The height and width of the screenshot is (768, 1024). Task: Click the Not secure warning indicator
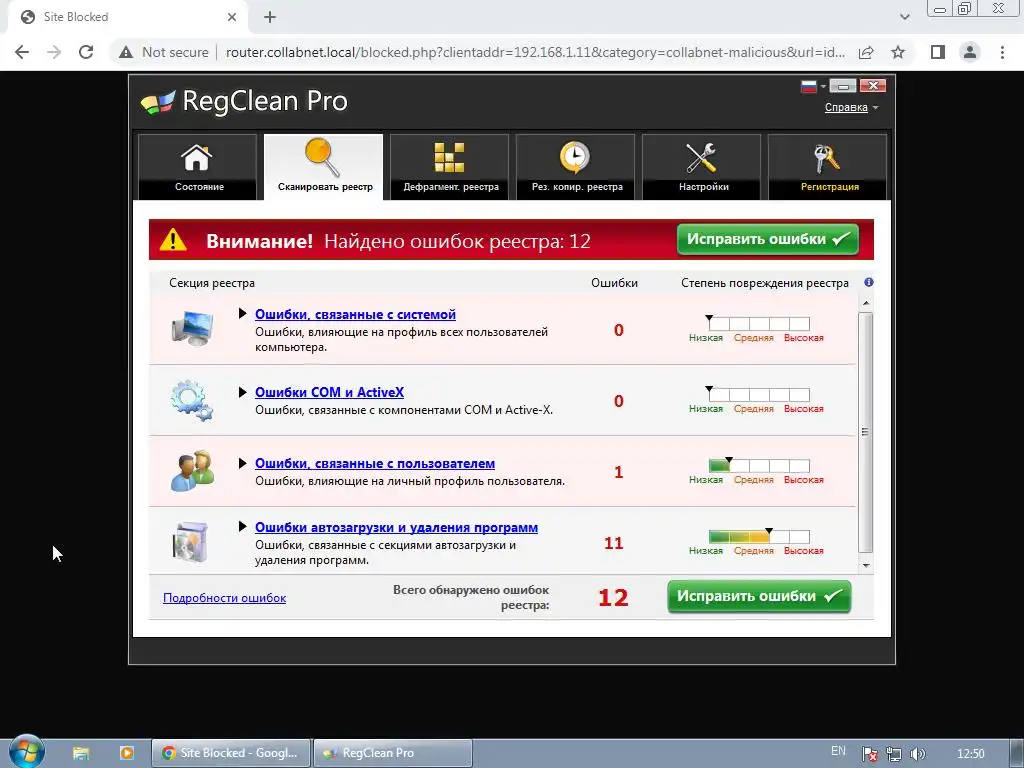point(163,52)
